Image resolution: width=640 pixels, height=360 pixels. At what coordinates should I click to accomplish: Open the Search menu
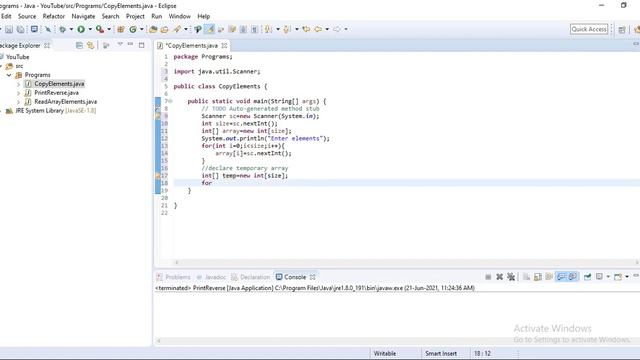click(x=111, y=16)
